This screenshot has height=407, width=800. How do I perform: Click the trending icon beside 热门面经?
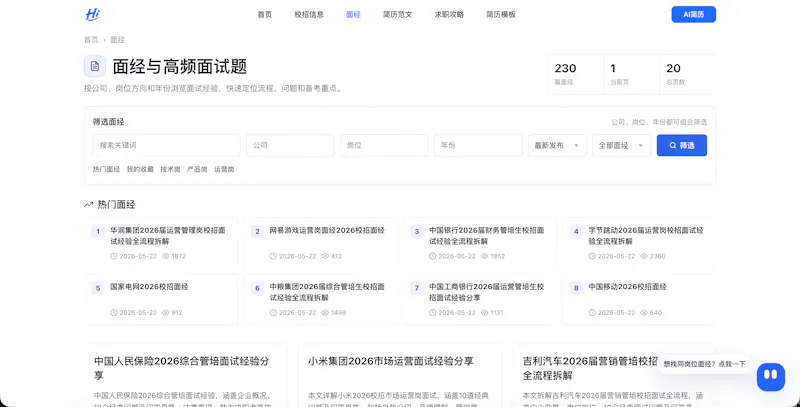[88, 205]
